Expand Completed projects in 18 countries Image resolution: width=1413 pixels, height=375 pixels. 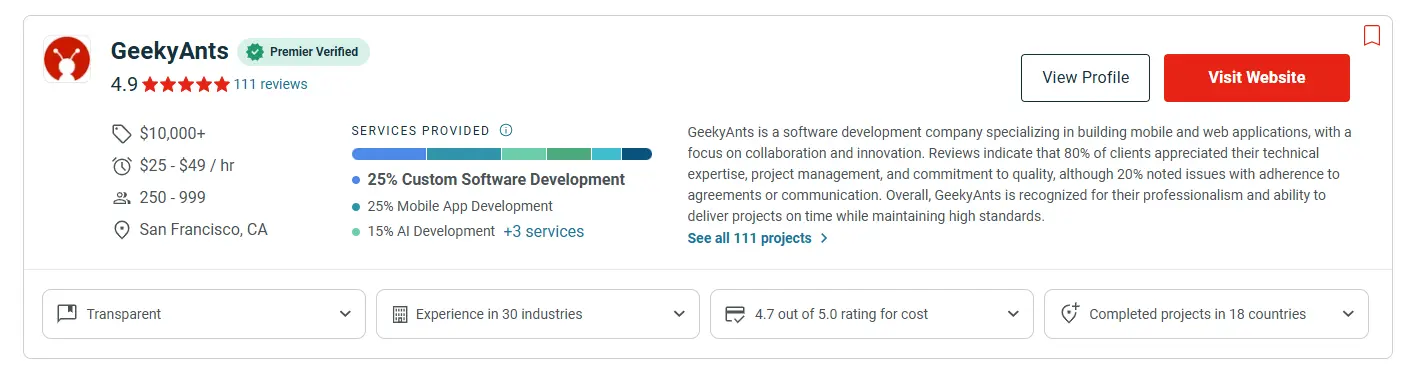pyautogui.click(x=1206, y=314)
